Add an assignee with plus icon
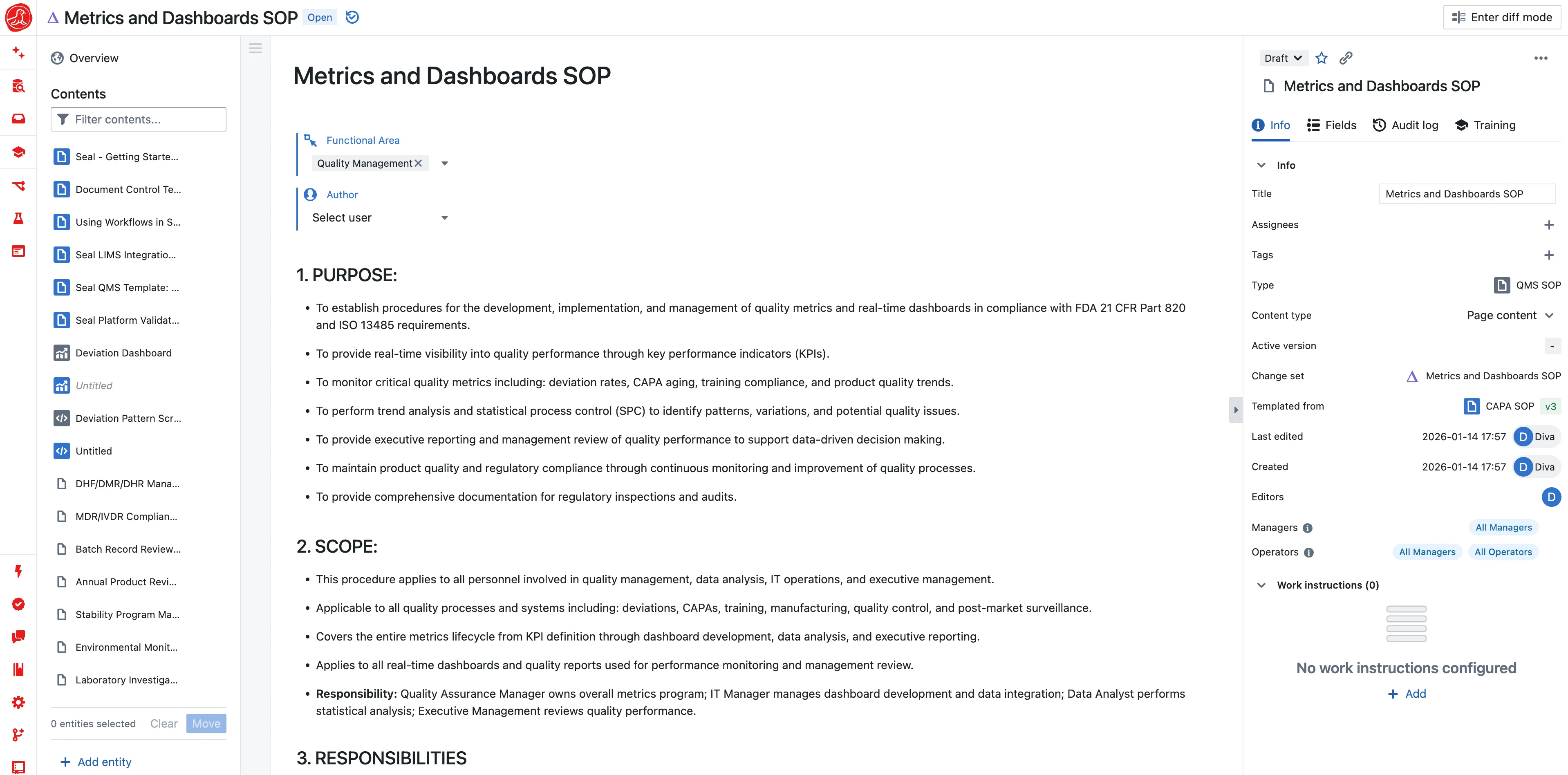 pyautogui.click(x=1548, y=225)
